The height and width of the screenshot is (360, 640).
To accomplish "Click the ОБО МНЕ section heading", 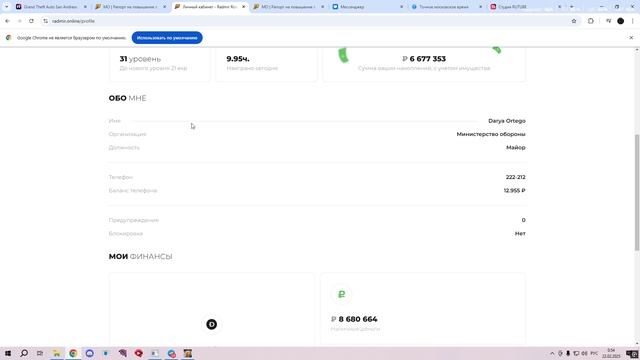I will click(x=127, y=98).
